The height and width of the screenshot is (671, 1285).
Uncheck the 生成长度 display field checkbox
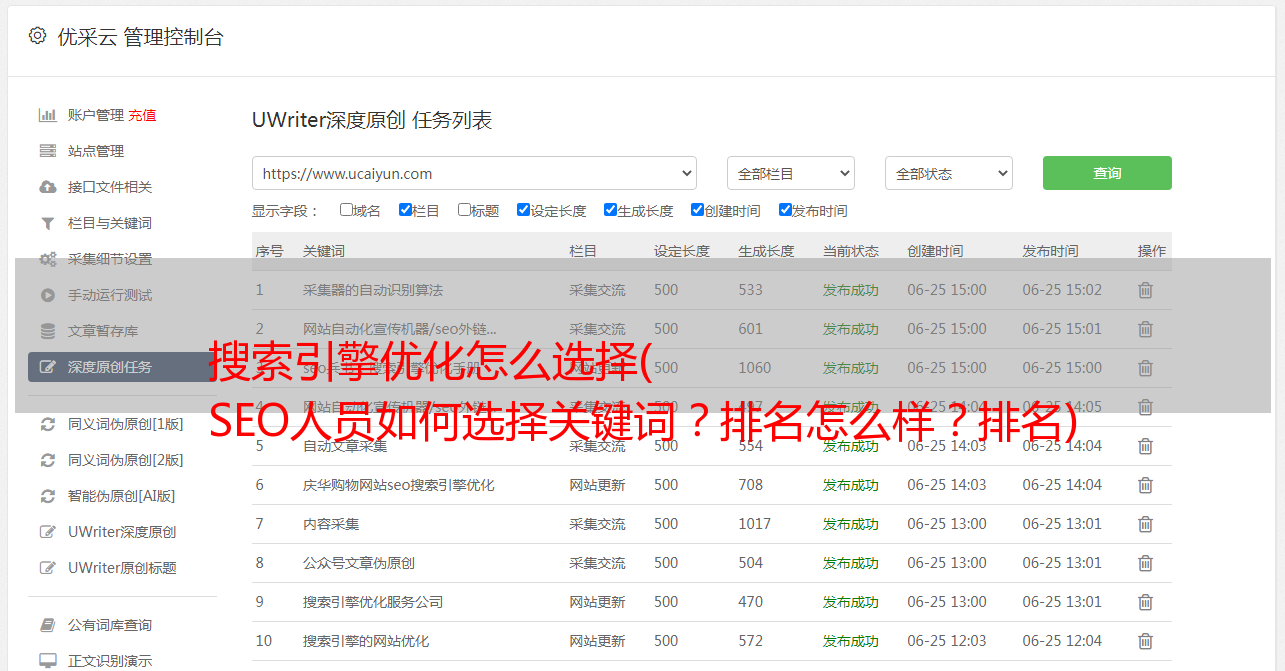pyautogui.click(x=610, y=210)
